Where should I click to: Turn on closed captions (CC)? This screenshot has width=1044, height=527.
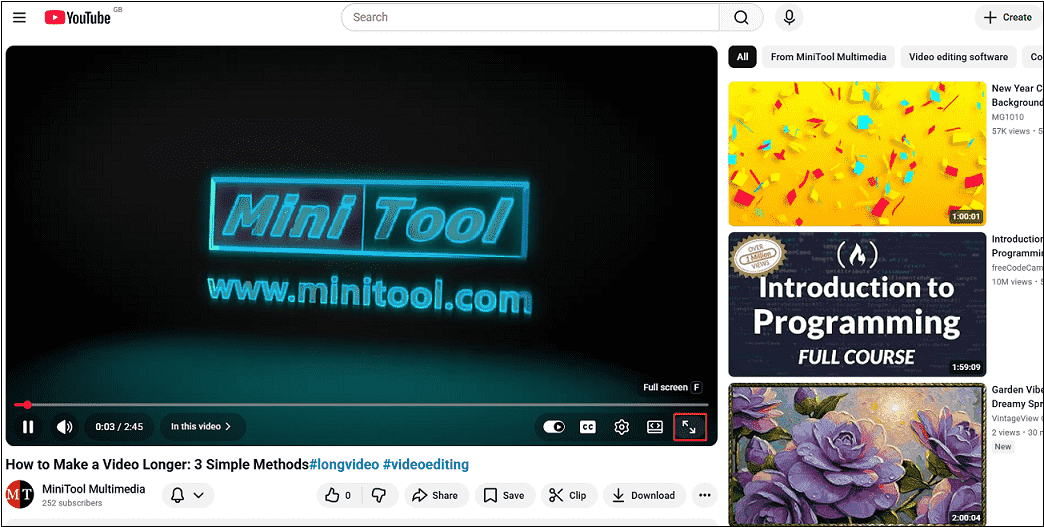click(x=587, y=427)
